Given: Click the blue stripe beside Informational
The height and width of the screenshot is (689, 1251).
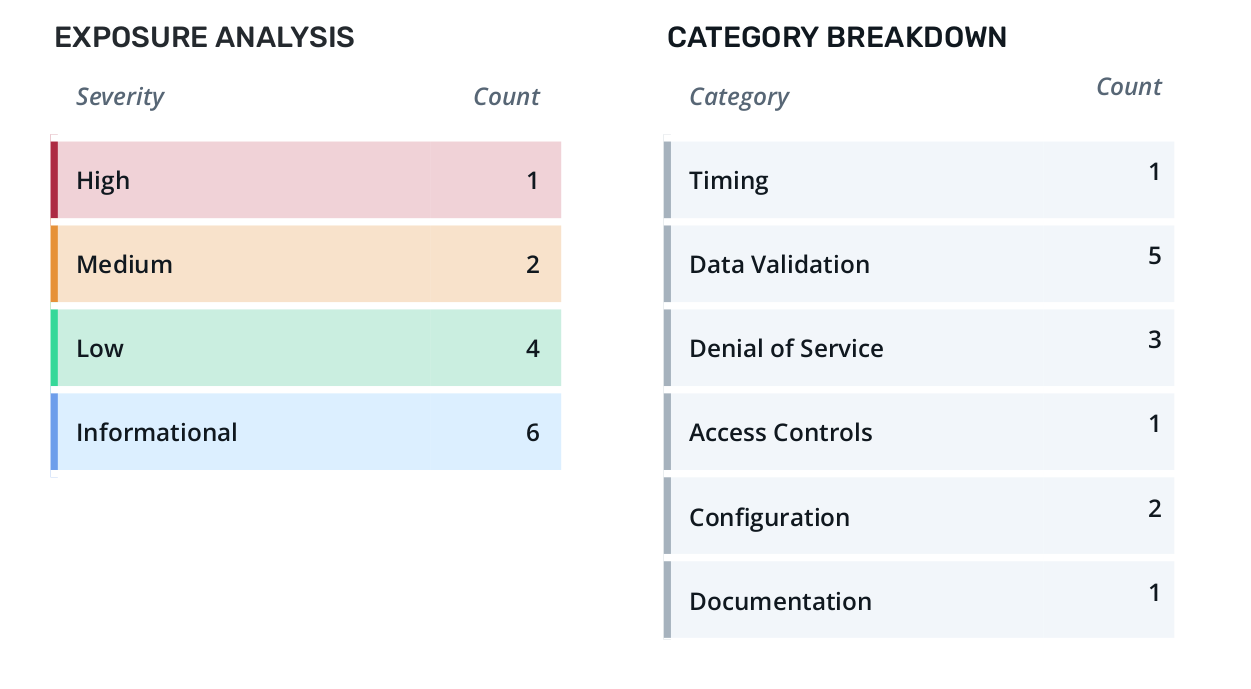Looking at the screenshot, I should [55, 432].
